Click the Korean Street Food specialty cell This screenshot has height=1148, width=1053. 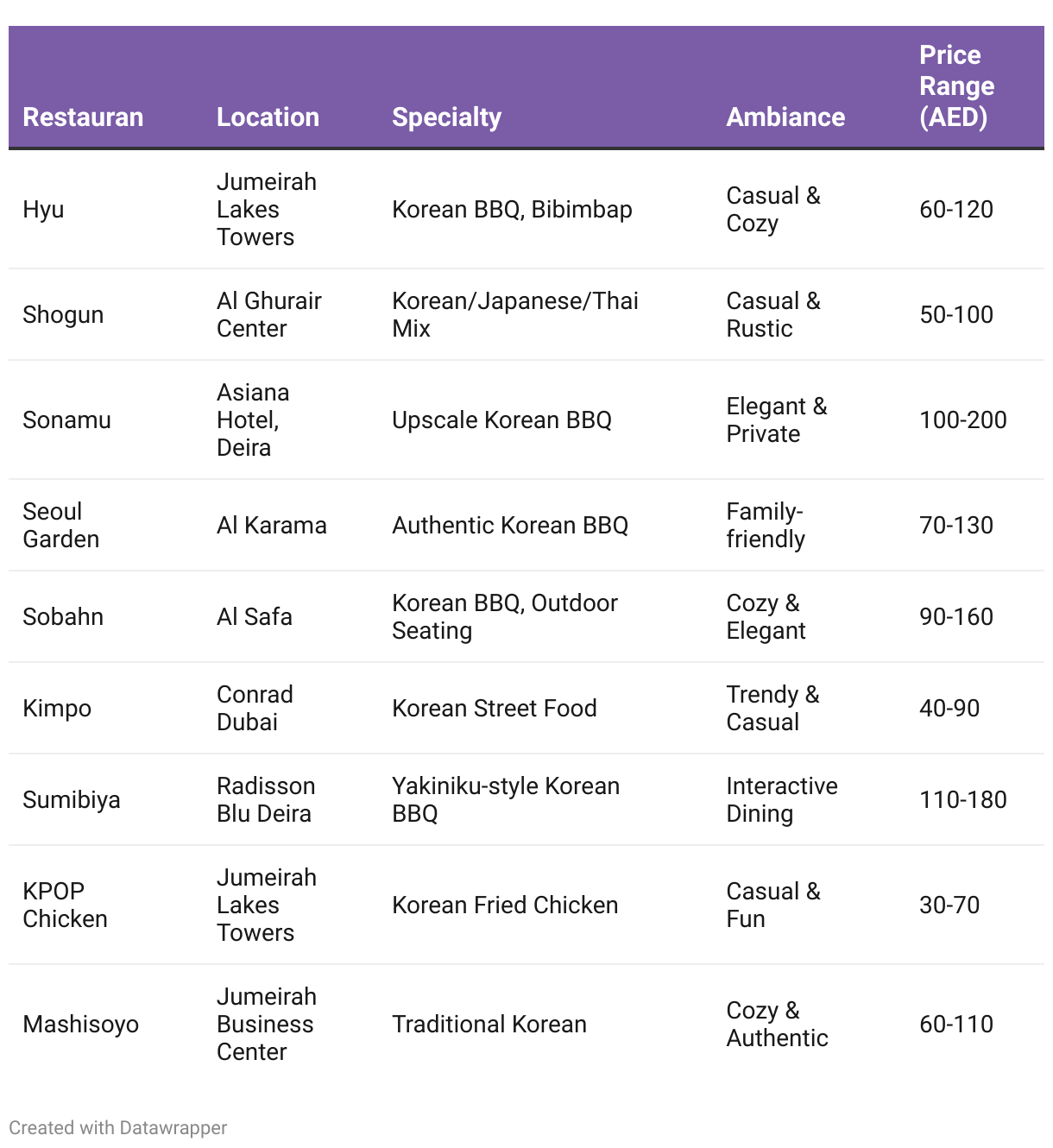pos(495,709)
